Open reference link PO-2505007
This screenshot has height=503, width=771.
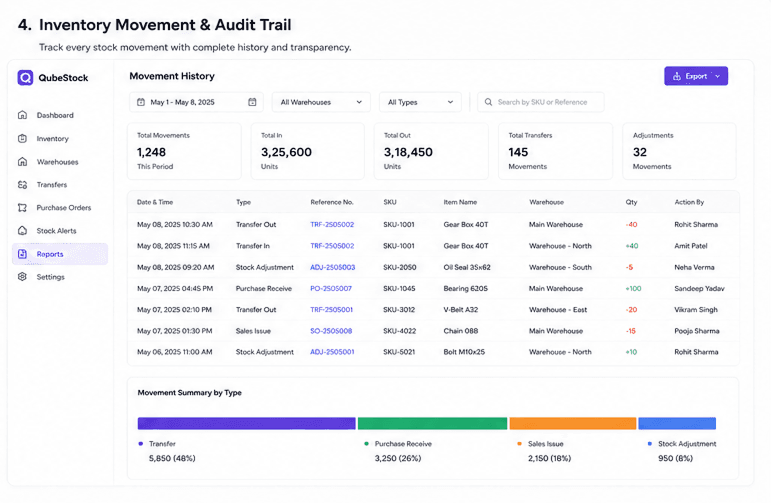coord(331,289)
